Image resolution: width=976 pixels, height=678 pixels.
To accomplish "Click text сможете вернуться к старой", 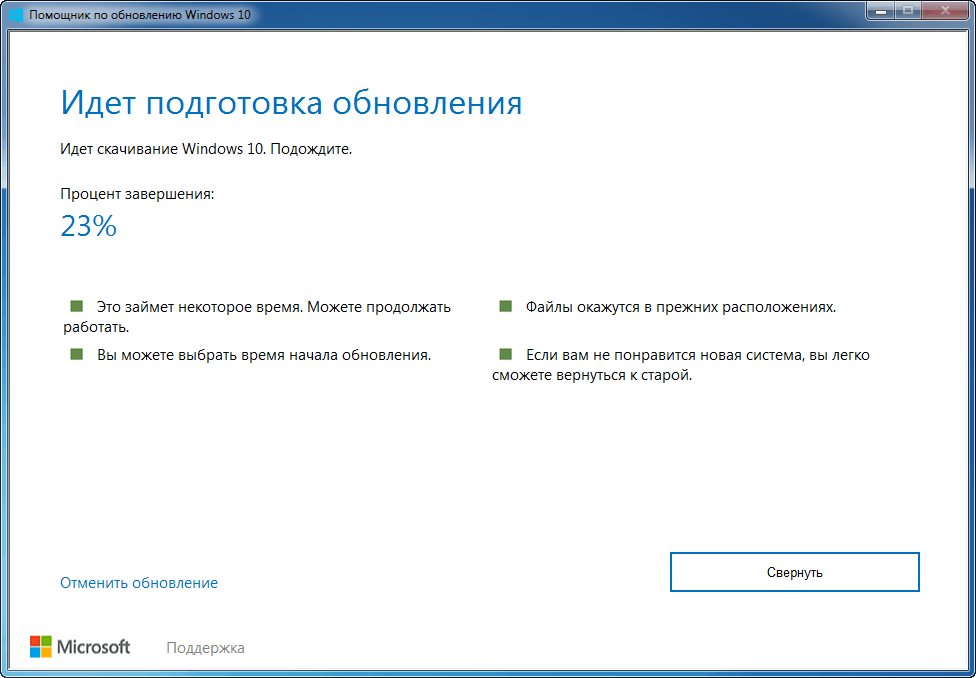I will pyautogui.click(x=592, y=377).
